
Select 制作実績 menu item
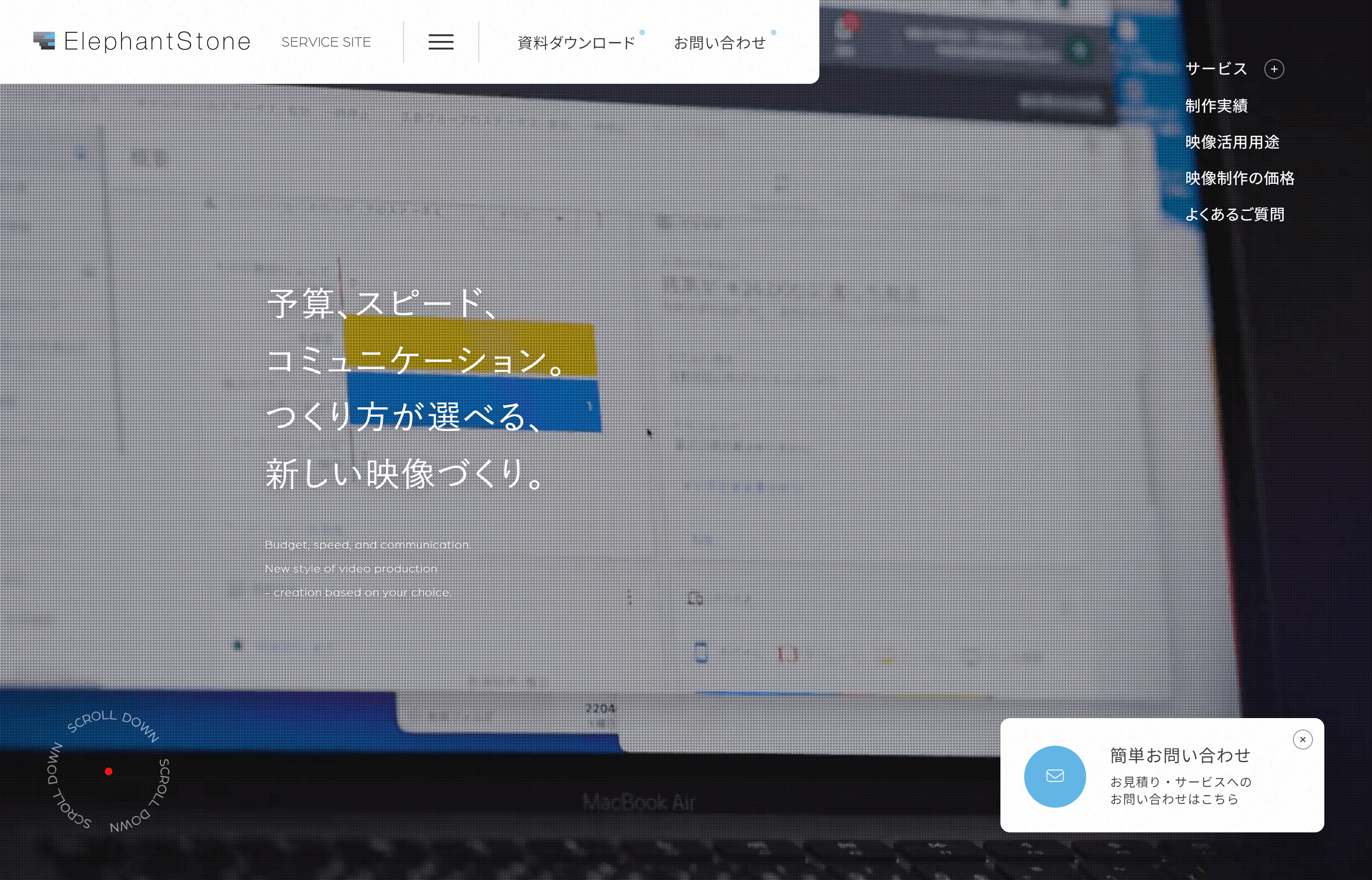[1216, 106]
